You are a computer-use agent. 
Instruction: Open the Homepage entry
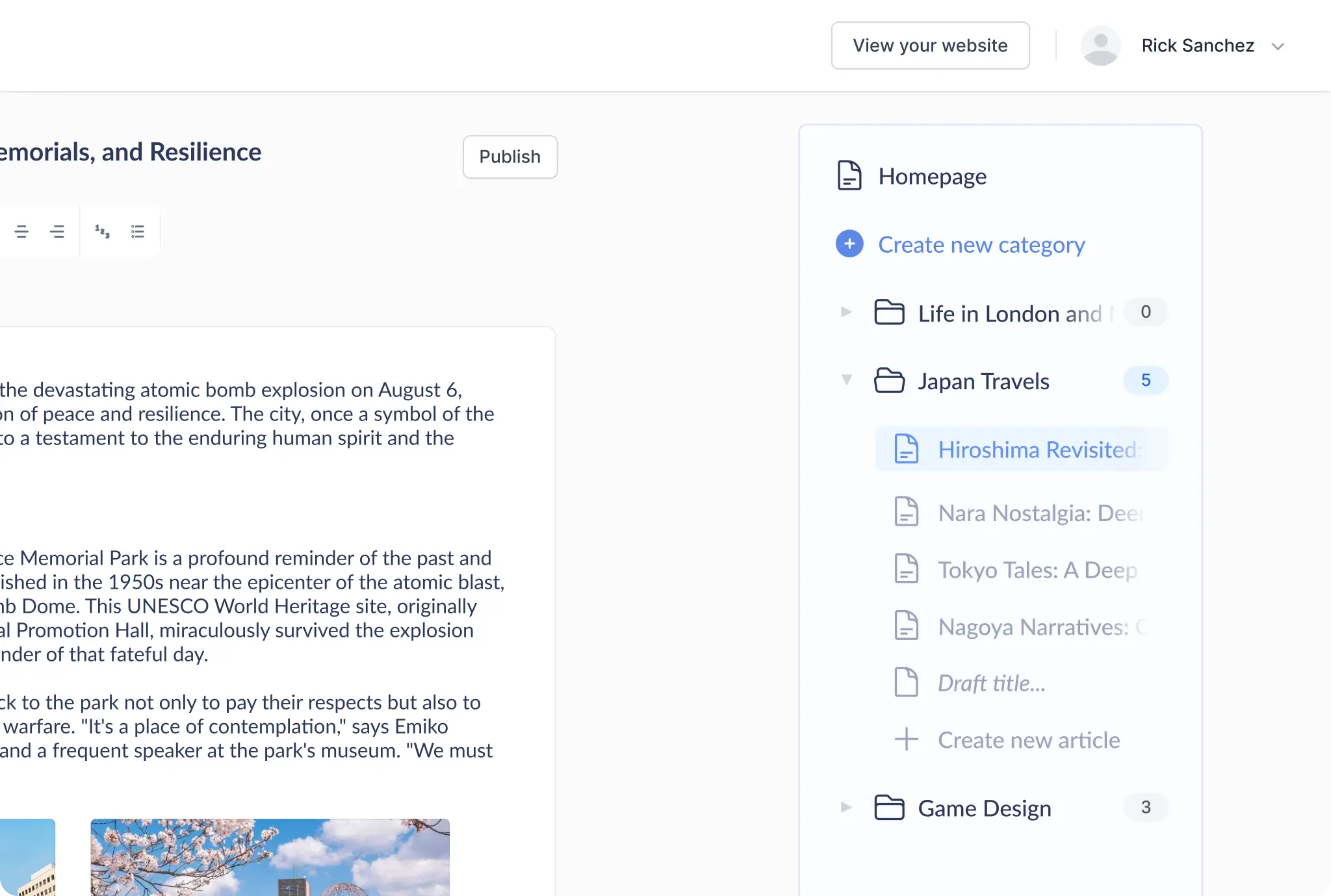pos(912,176)
